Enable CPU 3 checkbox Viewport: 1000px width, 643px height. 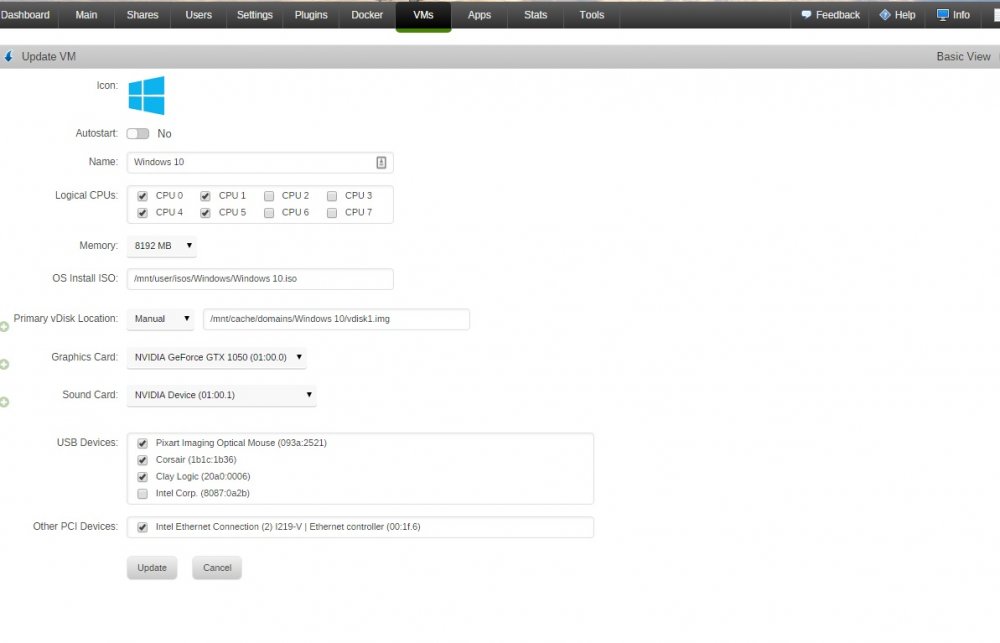click(x=332, y=196)
